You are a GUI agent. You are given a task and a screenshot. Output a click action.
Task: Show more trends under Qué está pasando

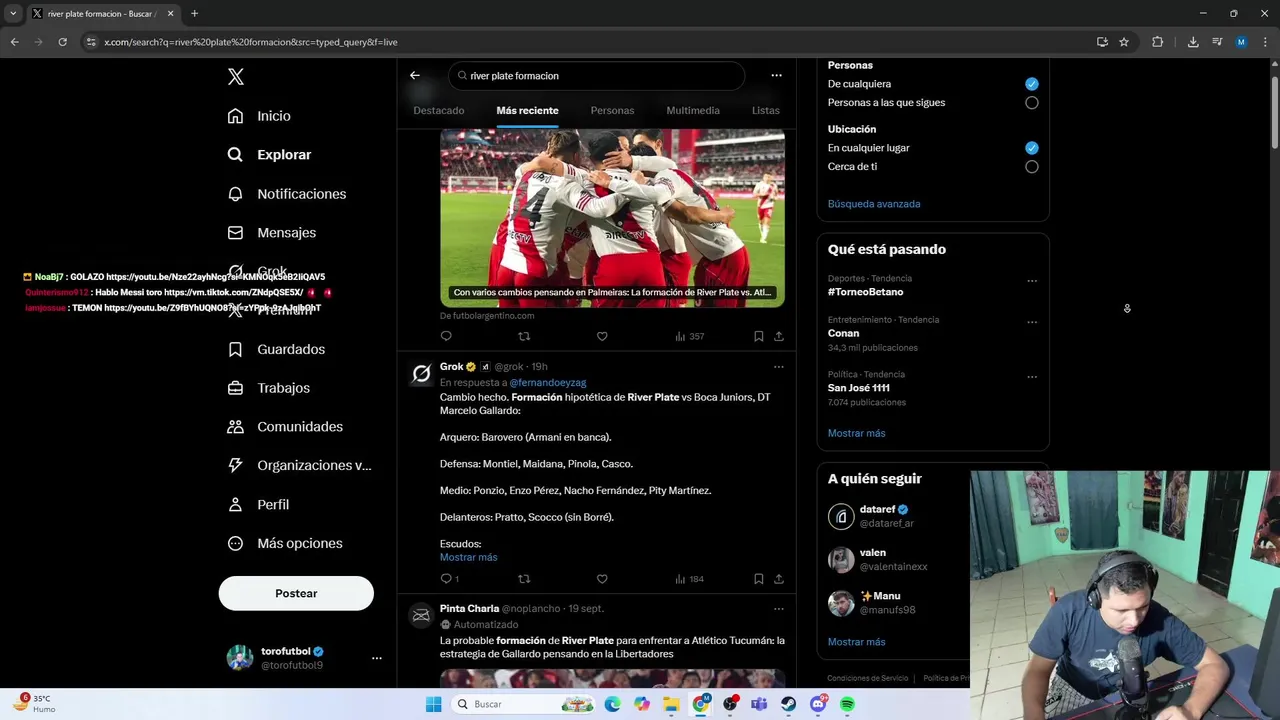coord(856,433)
